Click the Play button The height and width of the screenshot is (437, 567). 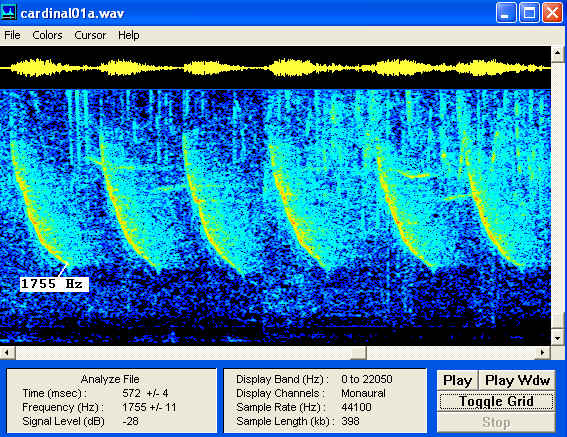click(x=457, y=381)
